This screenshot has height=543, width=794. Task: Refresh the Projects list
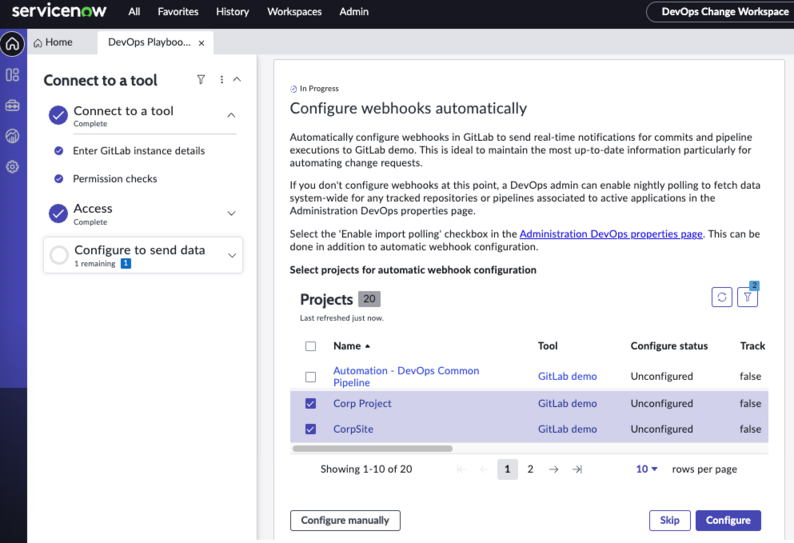pyautogui.click(x=722, y=297)
